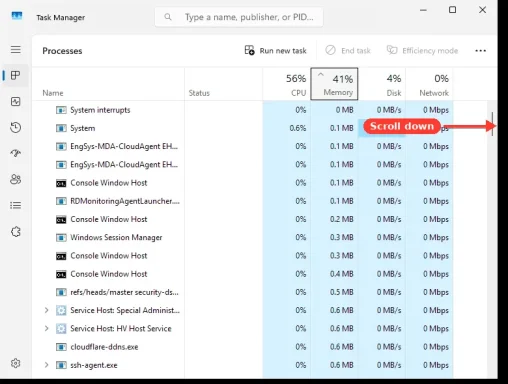The width and height of the screenshot is (508, 384).
Task: Open the Performance sidebar icon
Action: 16,101
